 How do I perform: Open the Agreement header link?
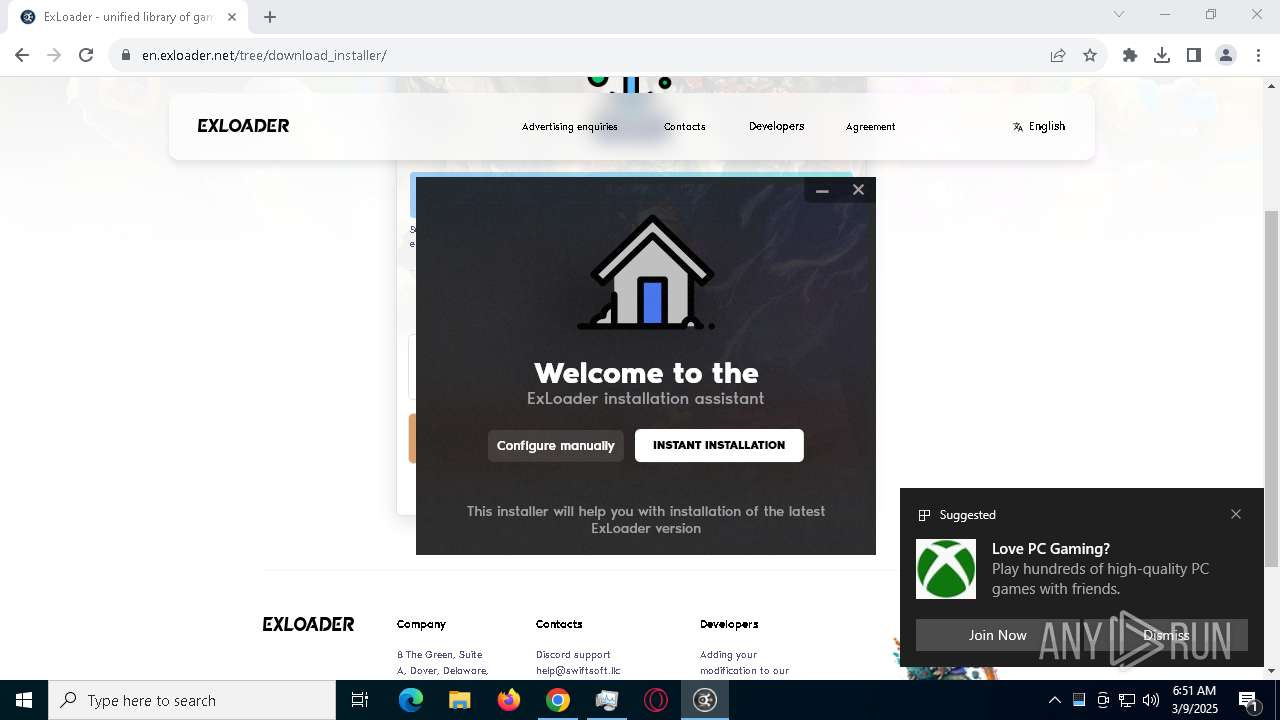871,127
